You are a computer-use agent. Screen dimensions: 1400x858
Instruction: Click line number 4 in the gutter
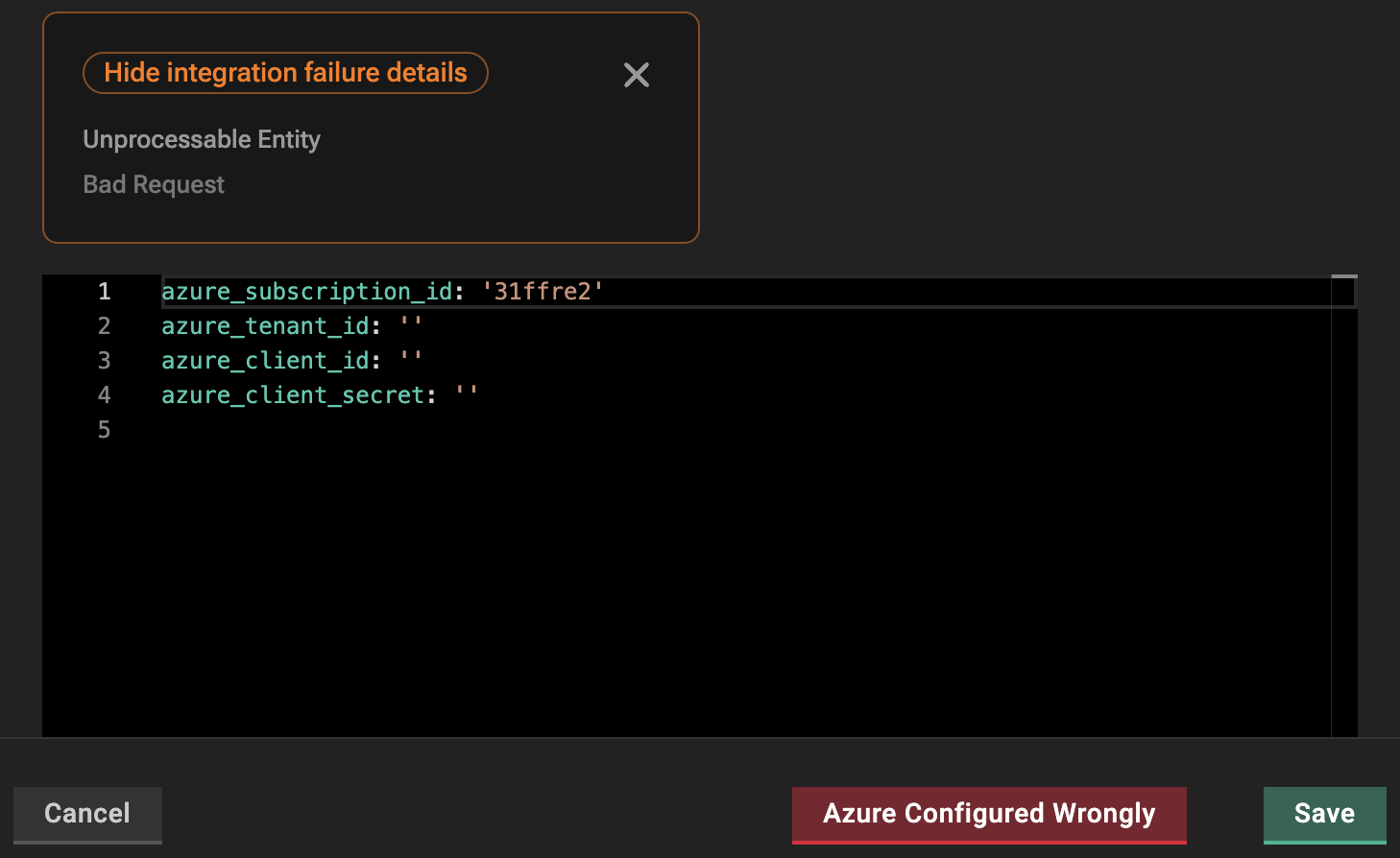104,395
